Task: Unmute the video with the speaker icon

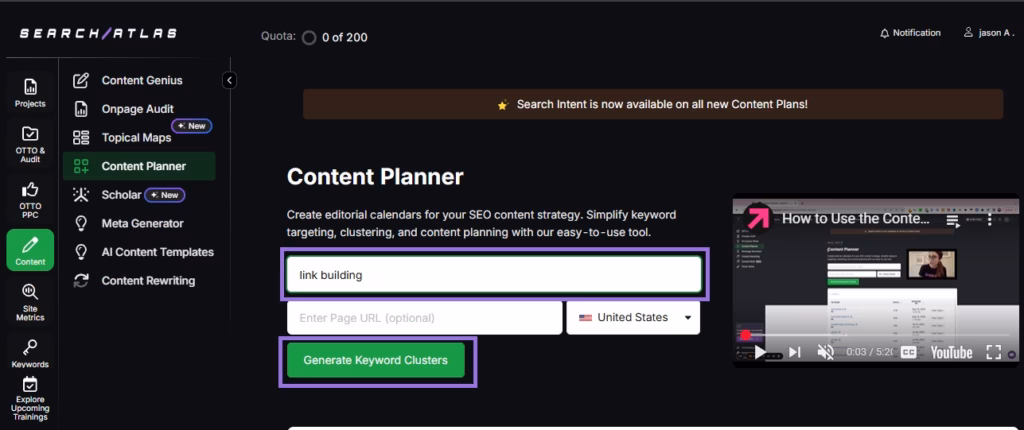Action: (x=826, y=352)
